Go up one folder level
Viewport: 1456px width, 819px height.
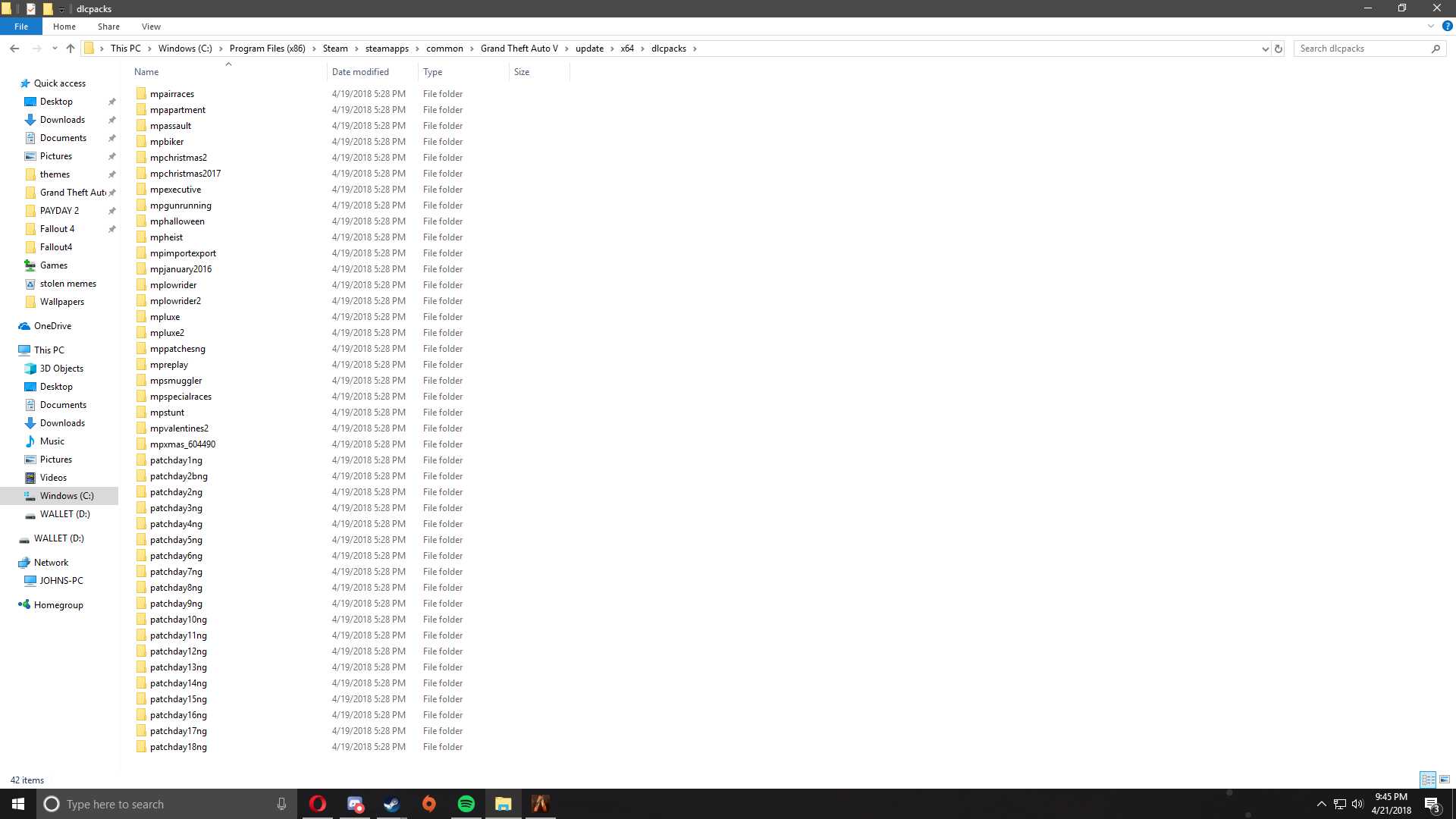[x=71, y=49]
